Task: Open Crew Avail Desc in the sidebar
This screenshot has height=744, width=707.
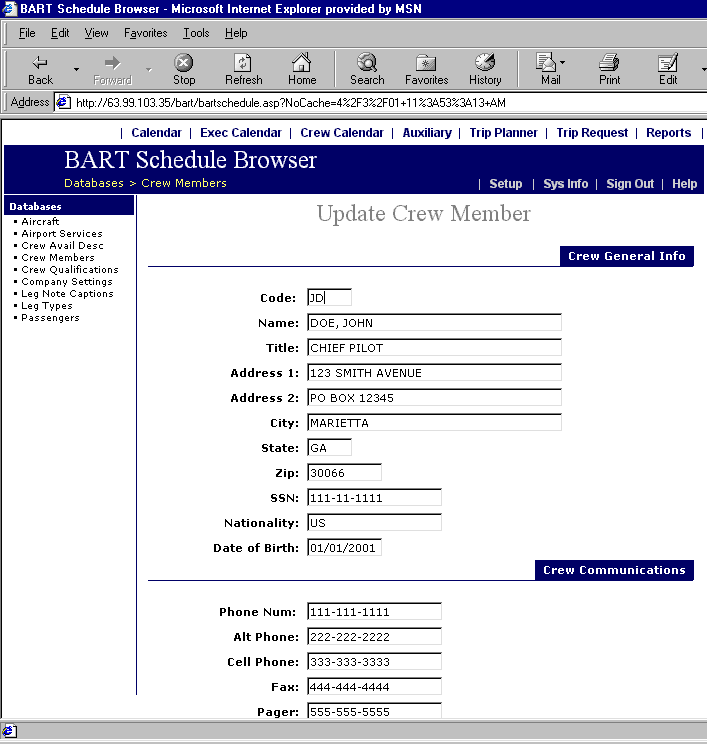Action: [62, 245]
